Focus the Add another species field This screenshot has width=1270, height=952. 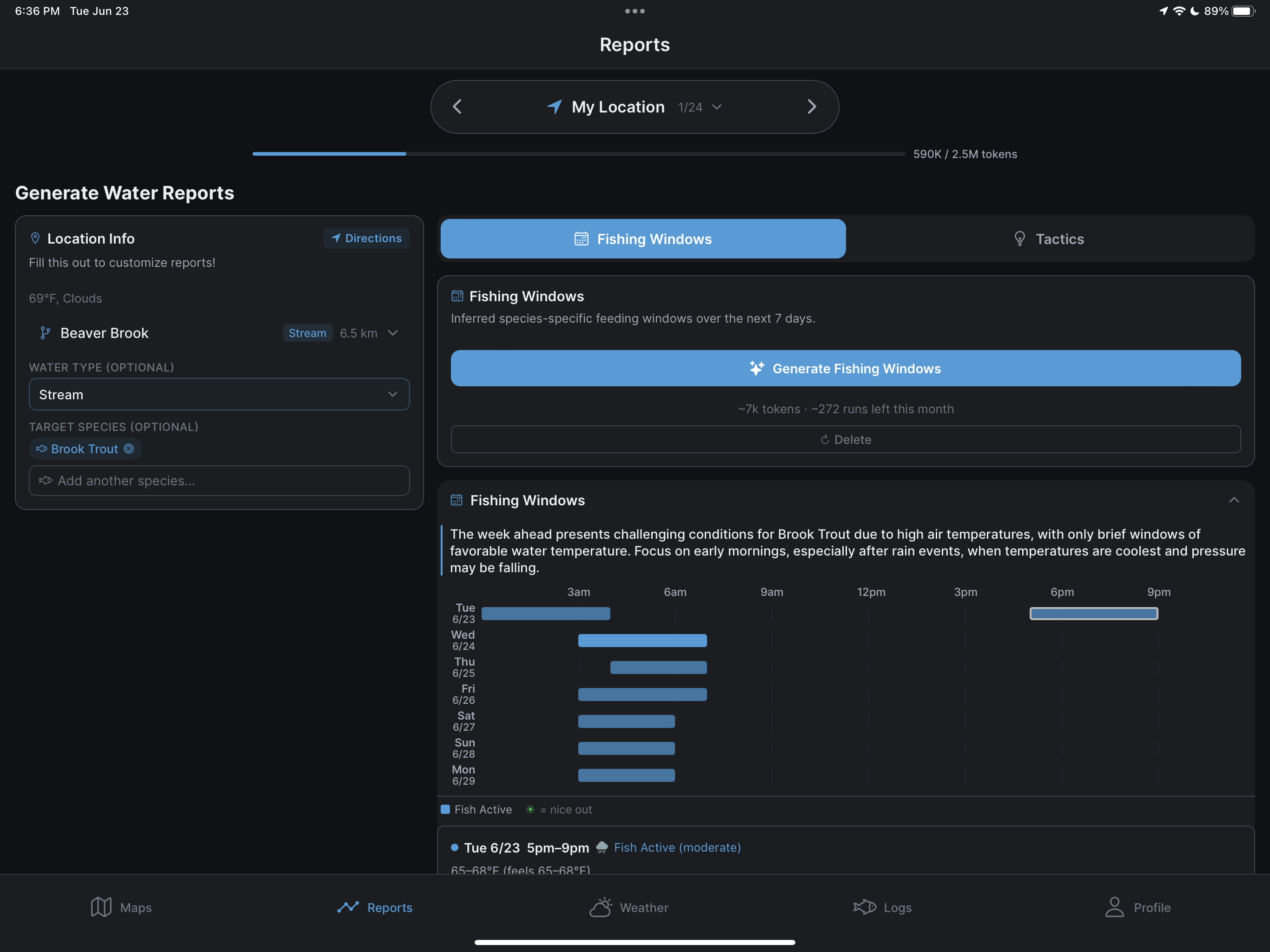point(219,481)
